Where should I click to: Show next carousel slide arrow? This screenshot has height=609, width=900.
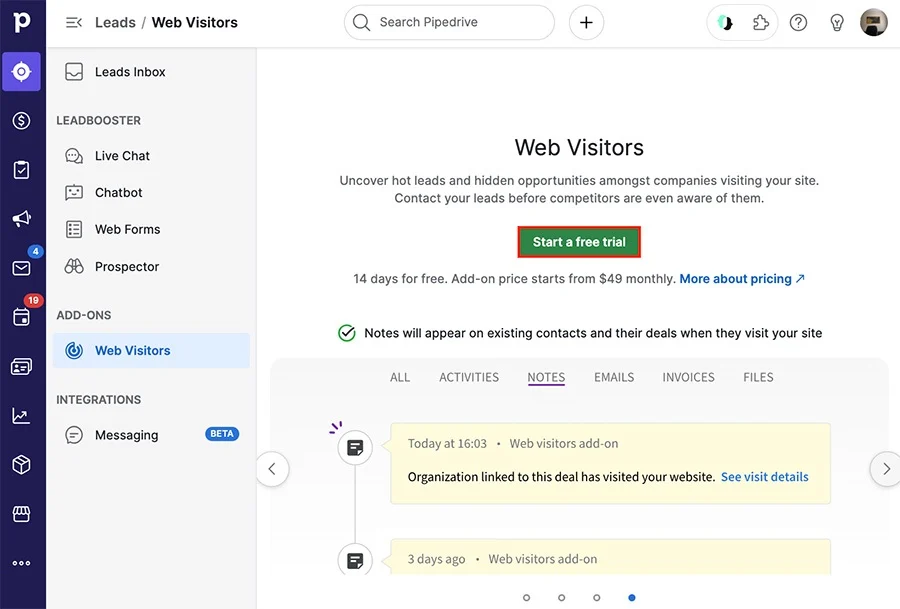886,469
